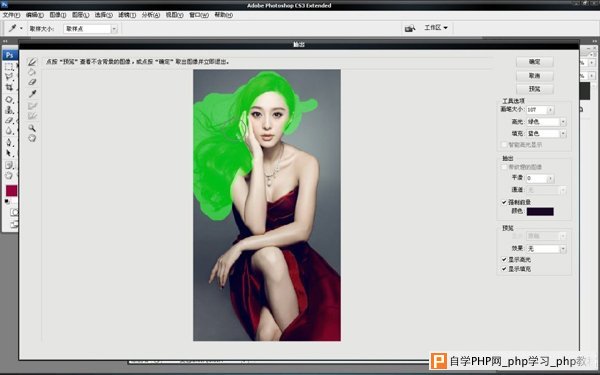600x375 pixels.
Task: Click the dark force-foreground color swatch
Action: [x=540, y=212]
